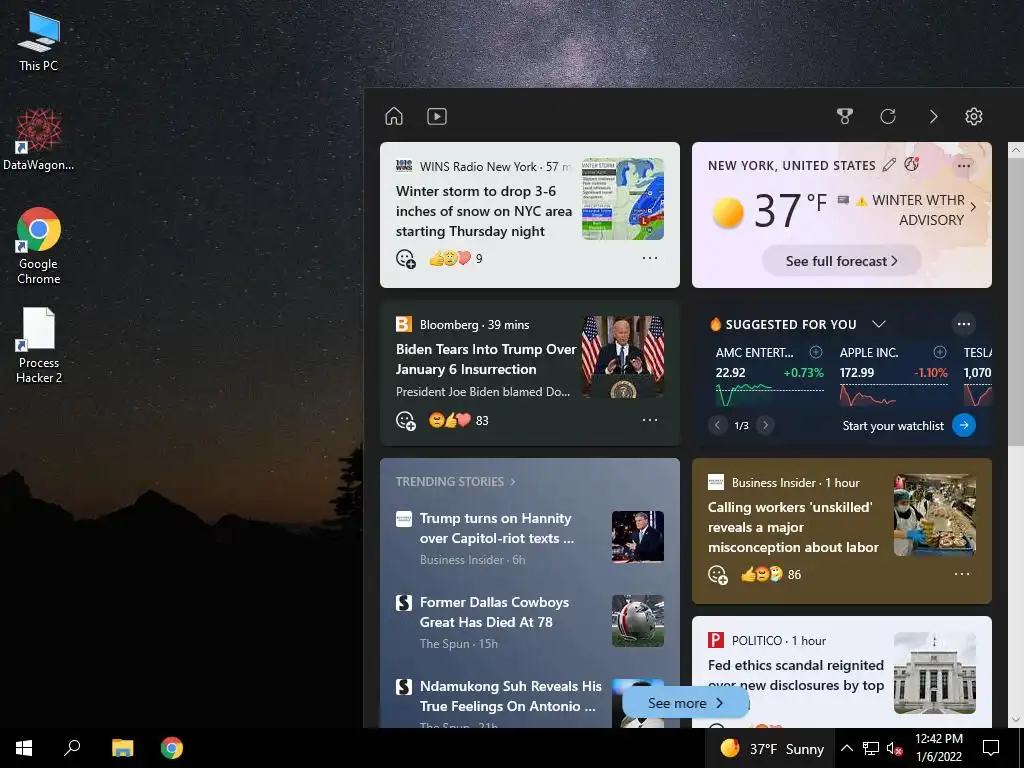Add reaction to the Business Insider labor story
Screen dimensions: 1024x768
[718, 575]
